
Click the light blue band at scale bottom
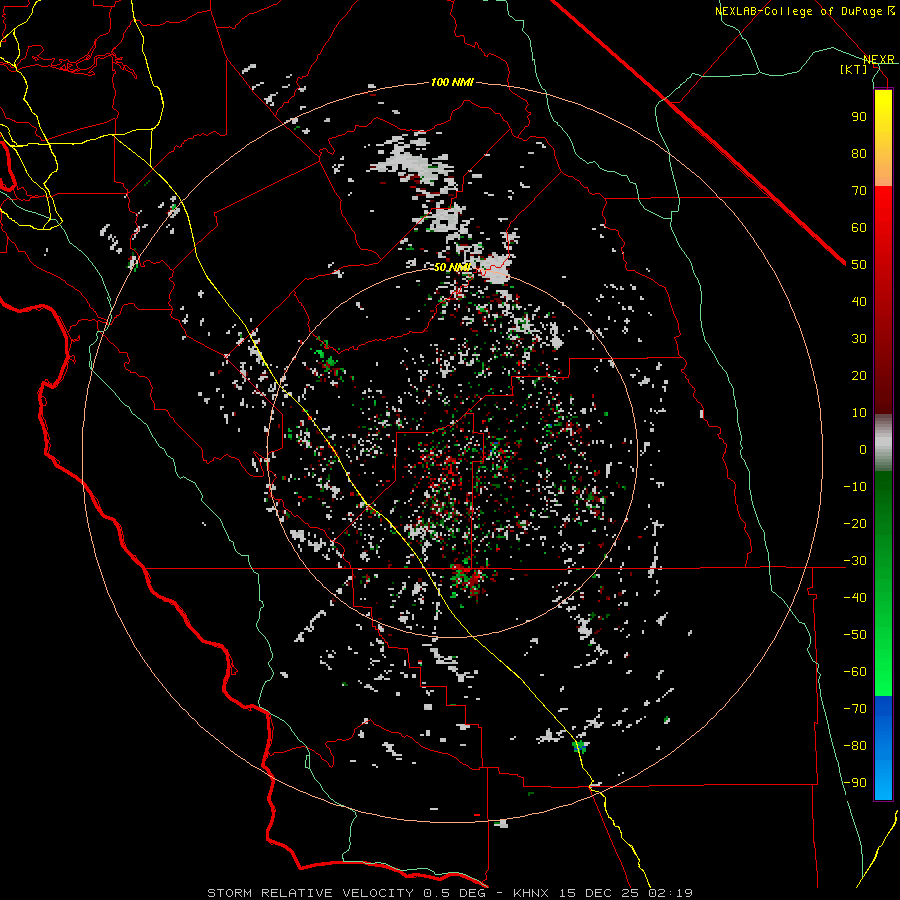click(883, 781)
